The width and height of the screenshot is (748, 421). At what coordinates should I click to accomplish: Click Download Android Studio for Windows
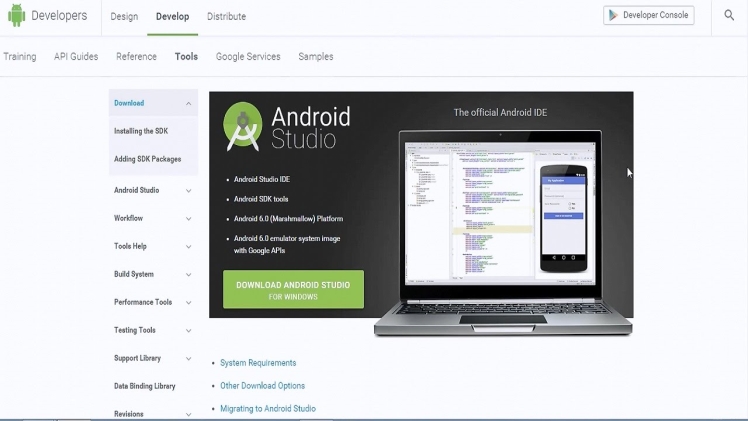pos(293,290)
